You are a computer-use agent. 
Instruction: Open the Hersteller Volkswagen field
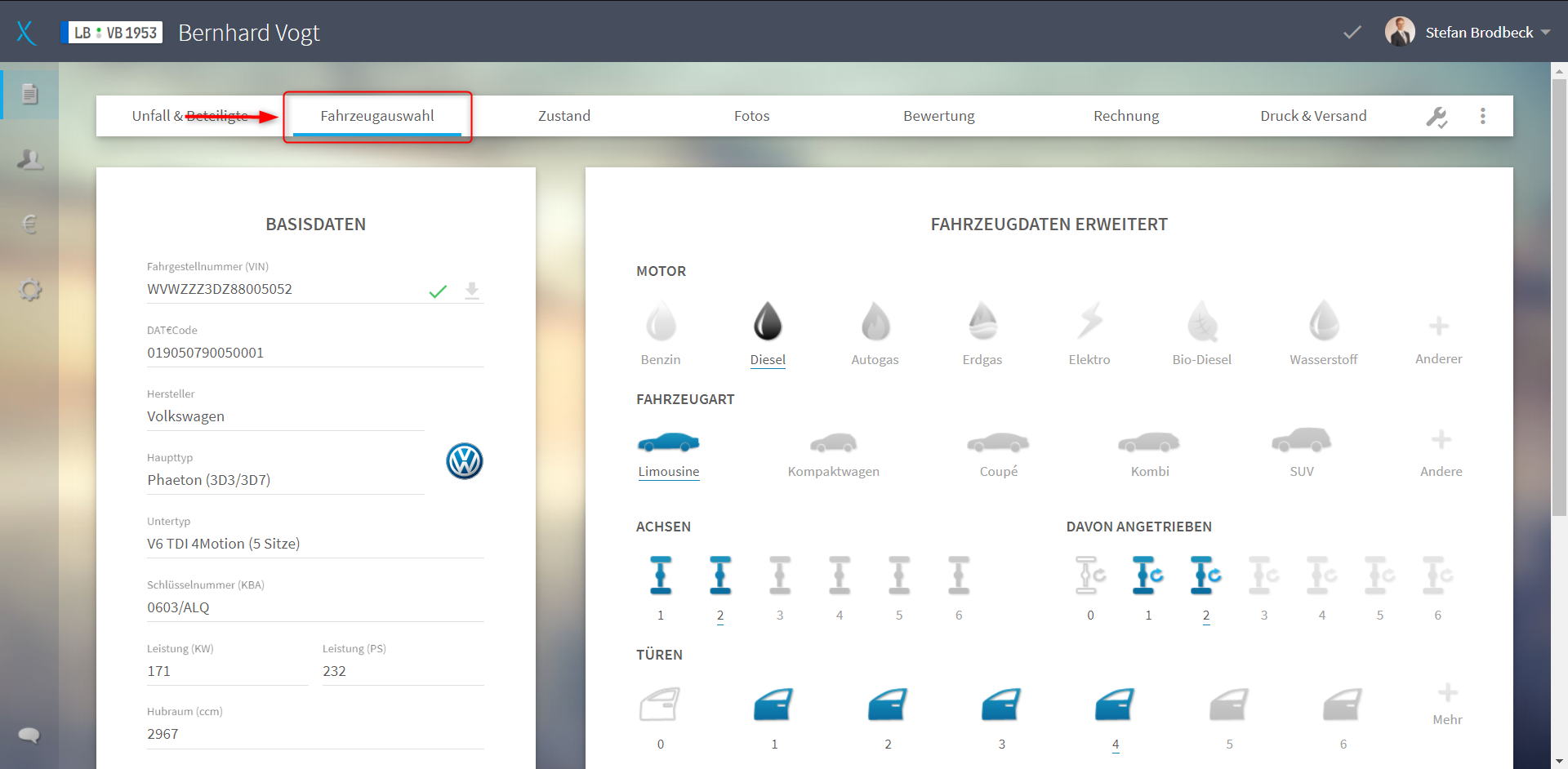(x=286, y=417)
